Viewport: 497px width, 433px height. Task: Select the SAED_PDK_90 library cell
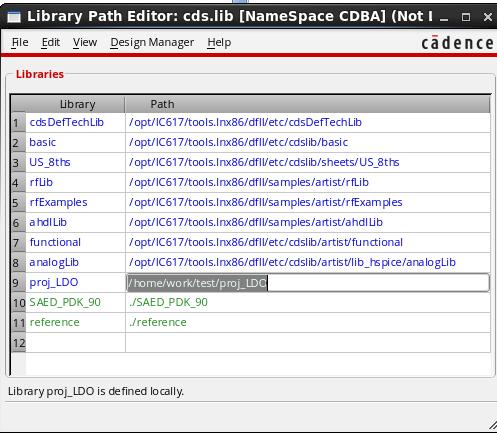click(75, 303)
